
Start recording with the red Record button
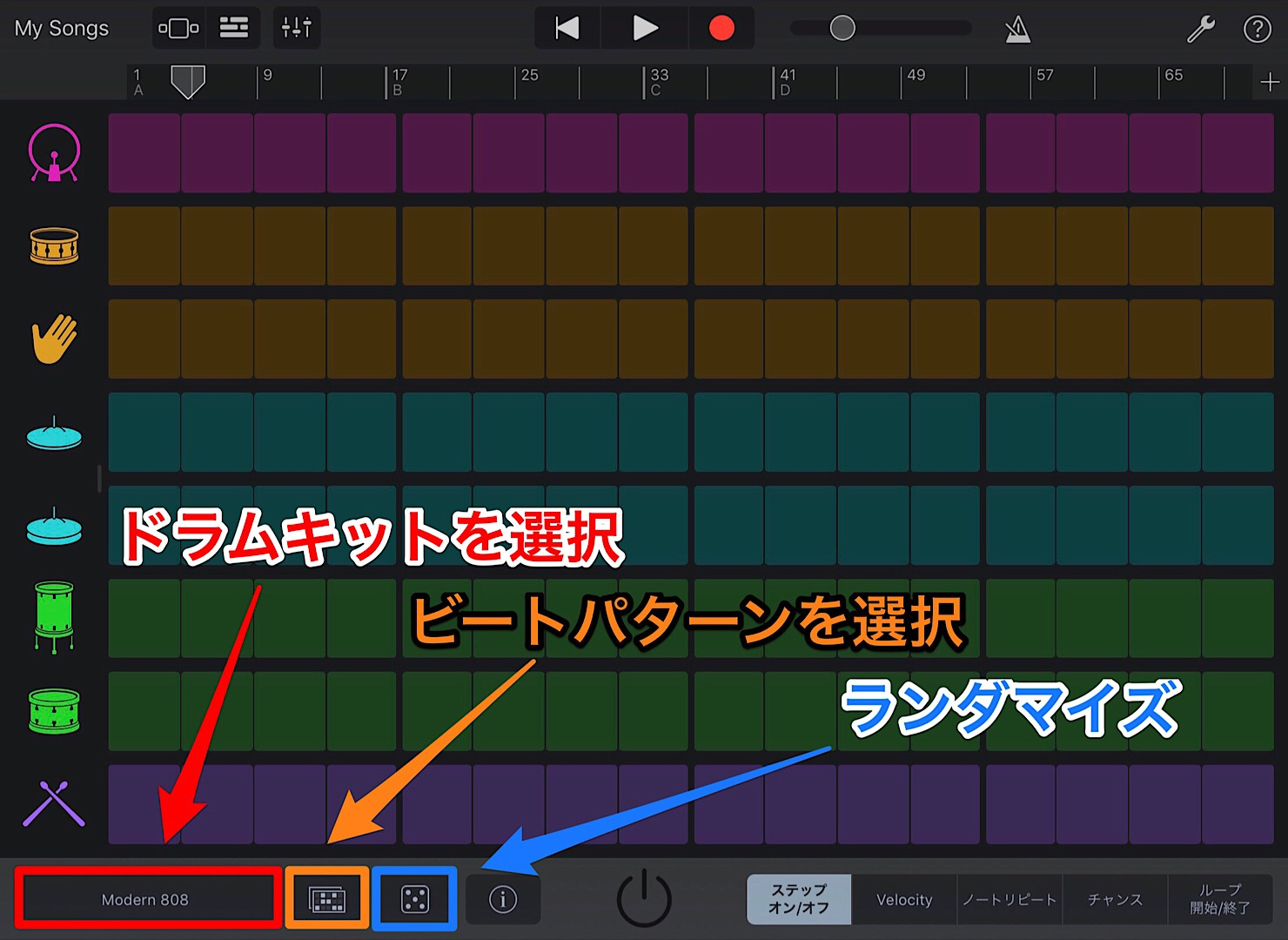(x=721, y=28)
